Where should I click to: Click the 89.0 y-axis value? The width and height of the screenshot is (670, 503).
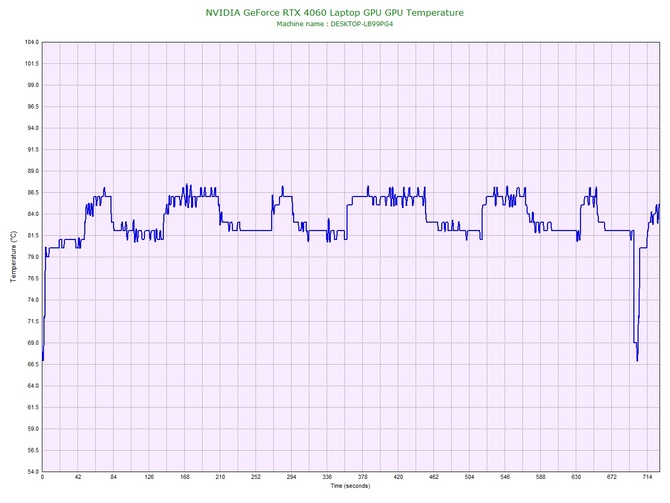(x=32, y=171)
